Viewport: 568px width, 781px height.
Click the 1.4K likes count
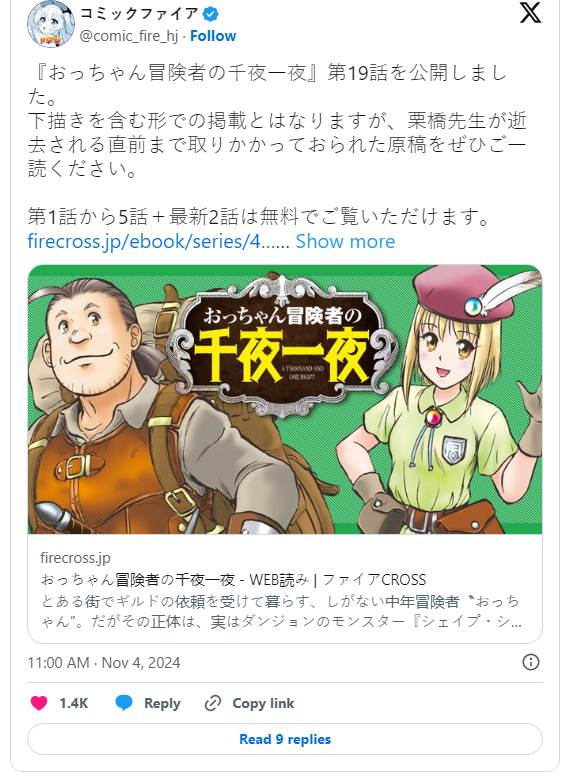(74, 703)
